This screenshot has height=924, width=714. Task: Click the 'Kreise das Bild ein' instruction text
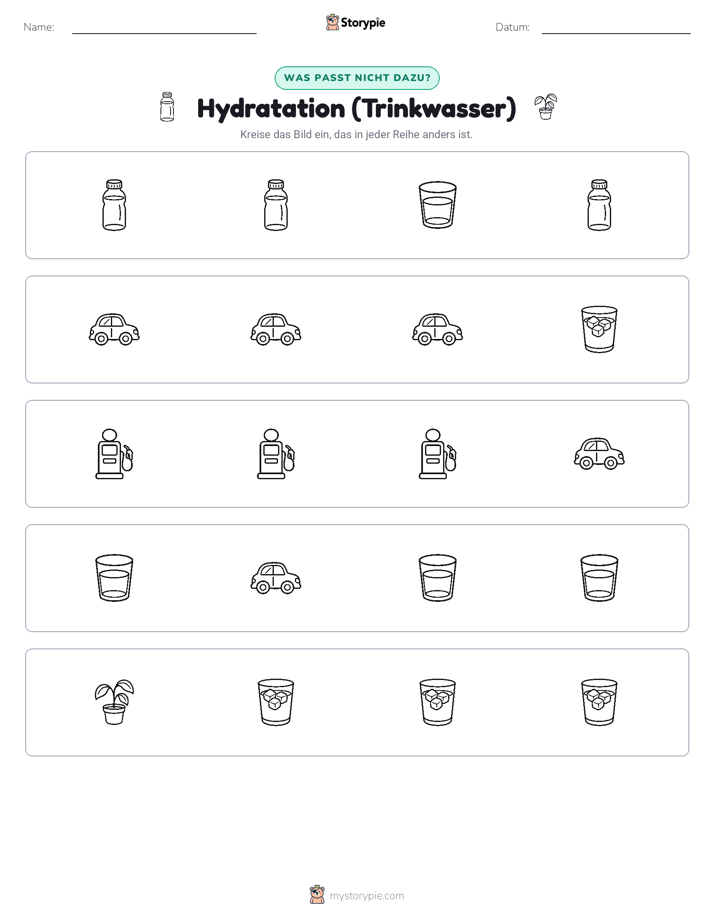(356, 134)
